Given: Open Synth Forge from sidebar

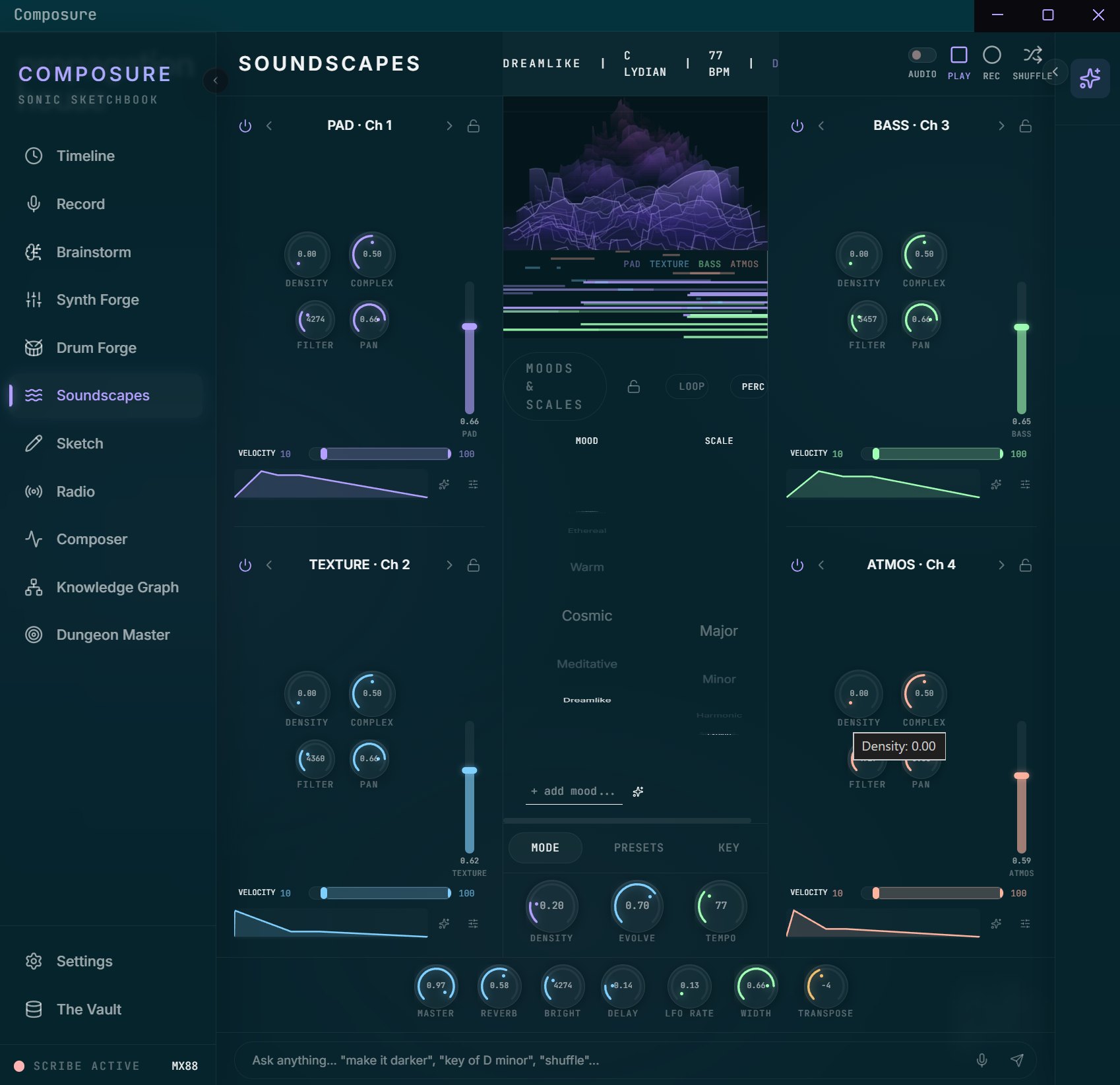Looking at the screenshot, I should [x=107, y=300].
